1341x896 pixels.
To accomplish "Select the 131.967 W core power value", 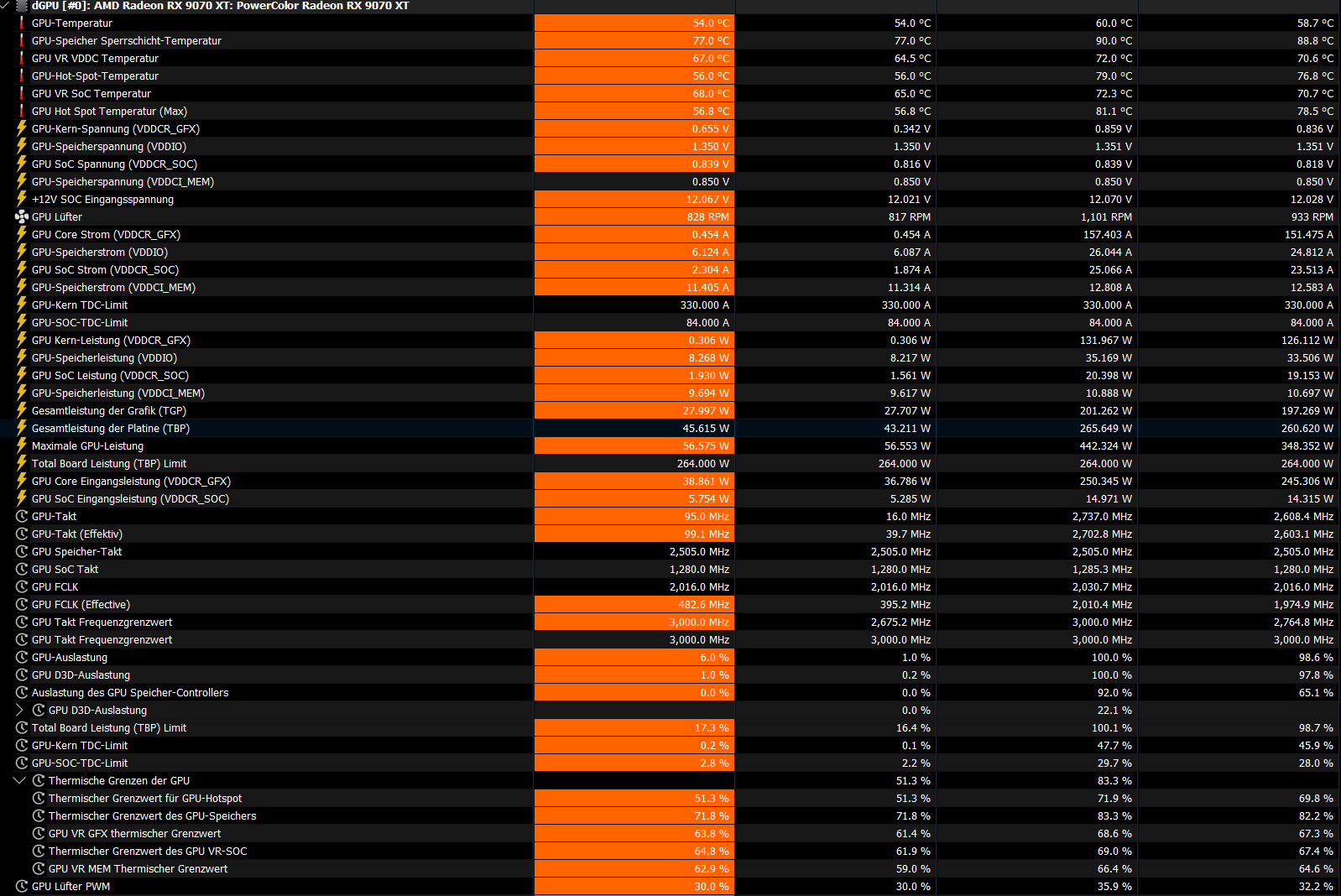I will coord(1106,340).
